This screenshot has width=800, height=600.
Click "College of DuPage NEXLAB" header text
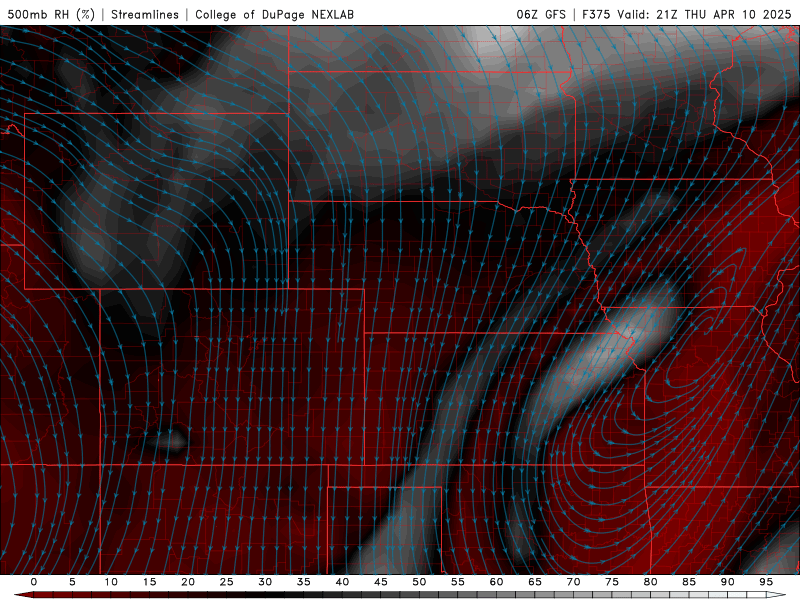[x=274, y=14]
